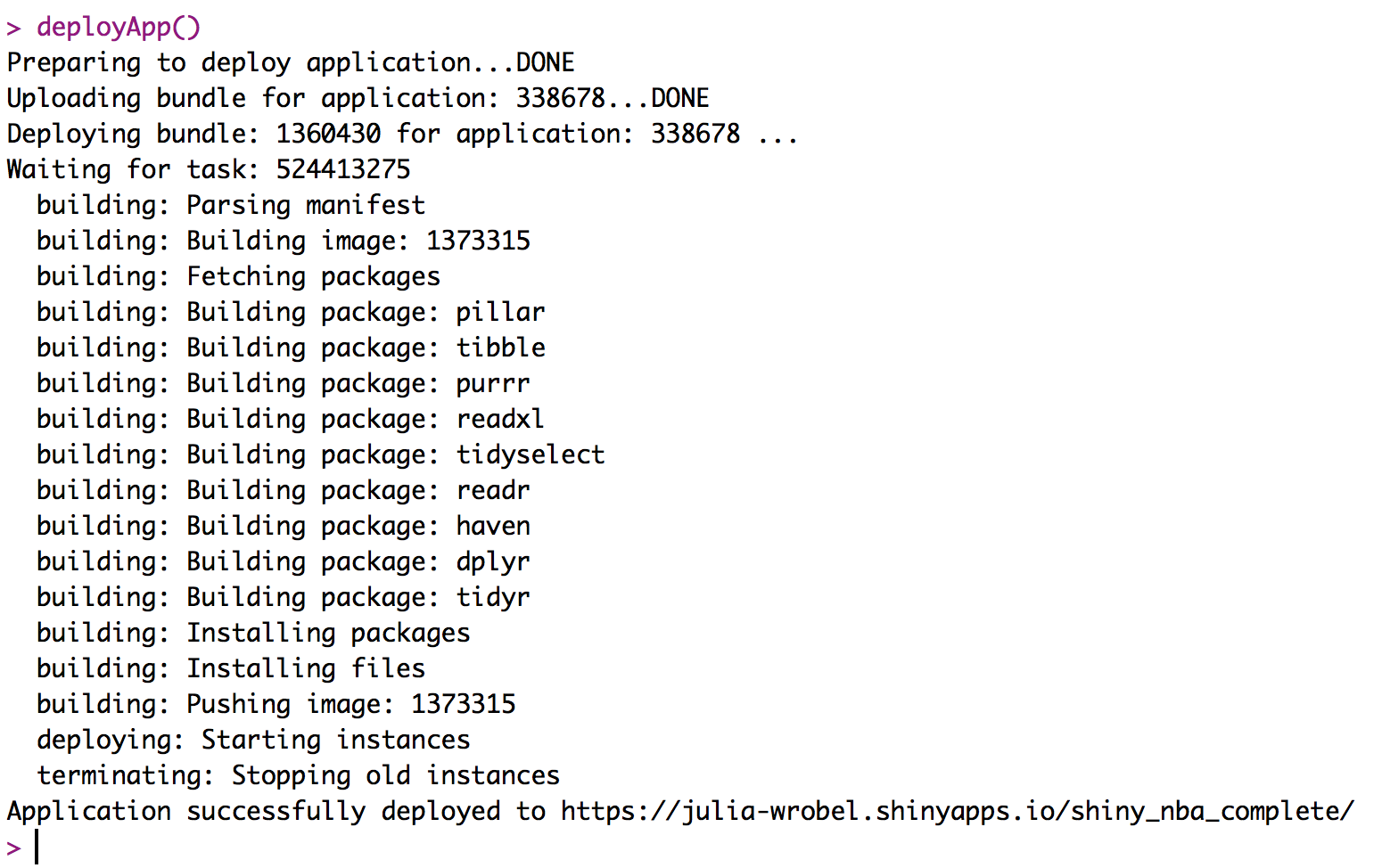Click the 'Pushing image: 1373315' line

pos(276,704)
